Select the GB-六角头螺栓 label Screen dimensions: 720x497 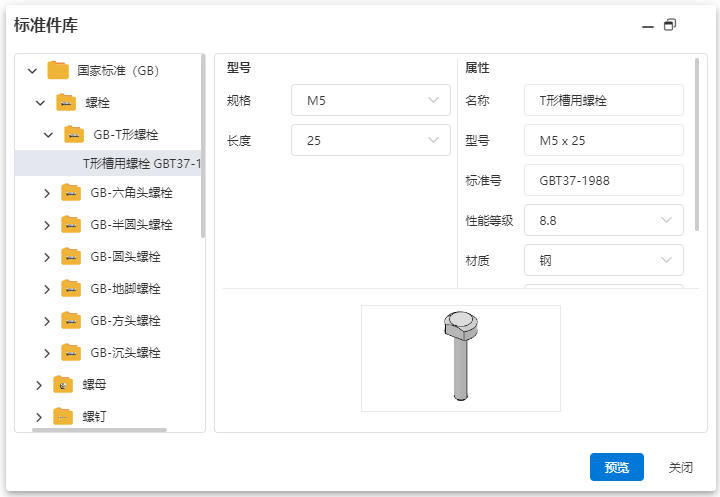131,192
